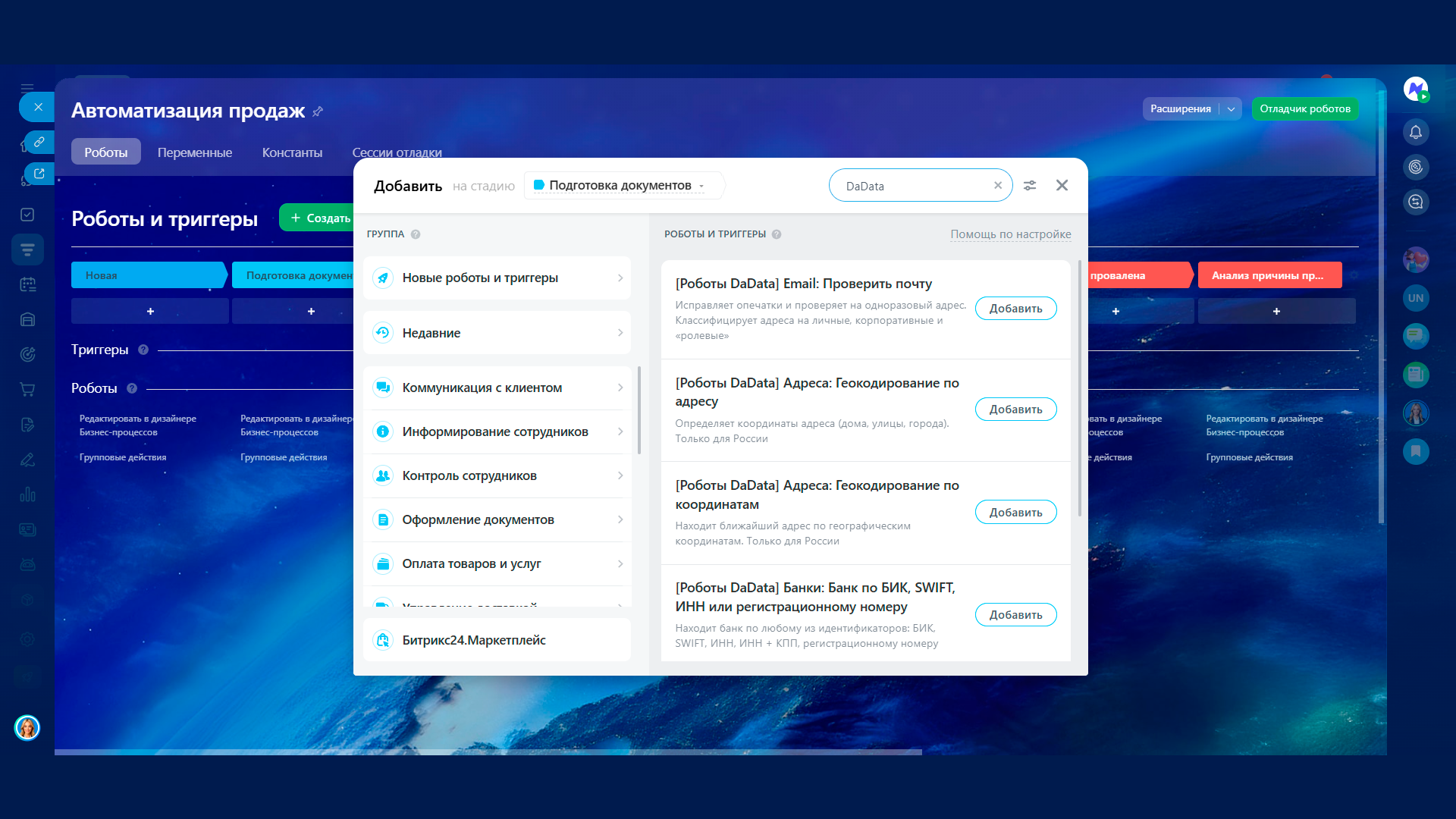Click the help icon next to ГРУППА
The image size is (1456, 819).
coord(416,234)
